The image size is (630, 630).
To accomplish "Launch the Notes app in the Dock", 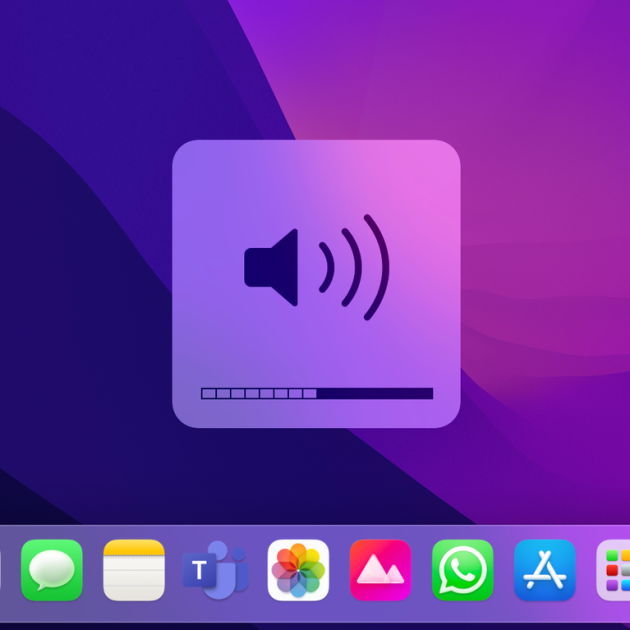I will [134, 570].
